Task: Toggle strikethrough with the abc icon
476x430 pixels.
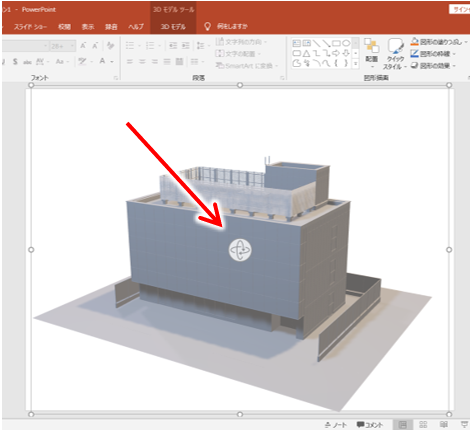Action: tap(27, 62)
